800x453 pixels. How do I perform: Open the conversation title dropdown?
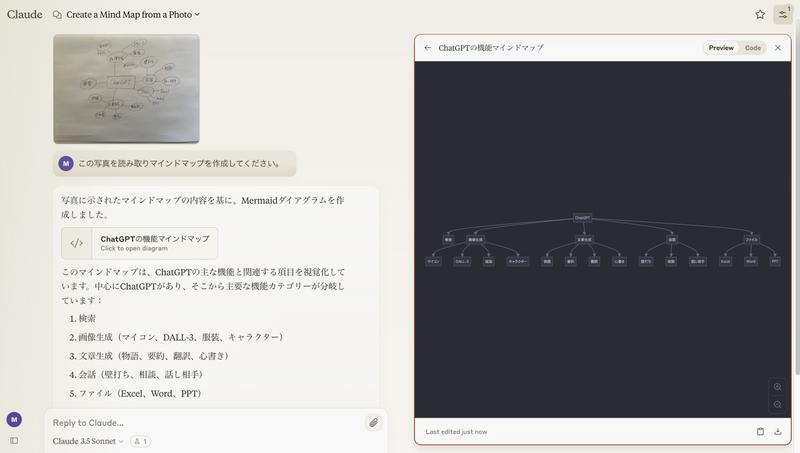133,15
